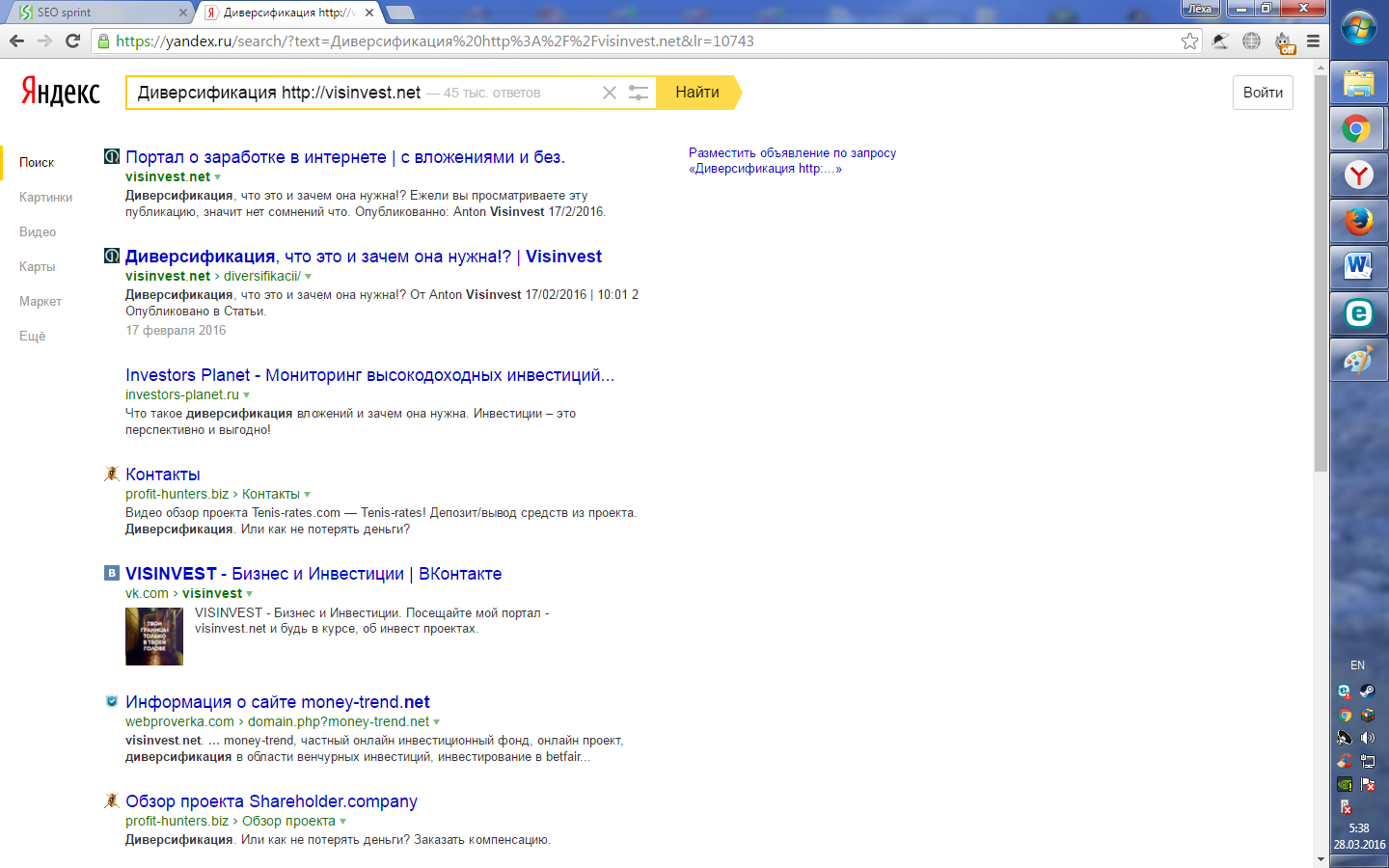Click the EN language indicator
This screenshot has width=1389, height=868.
pos(1357,665)
